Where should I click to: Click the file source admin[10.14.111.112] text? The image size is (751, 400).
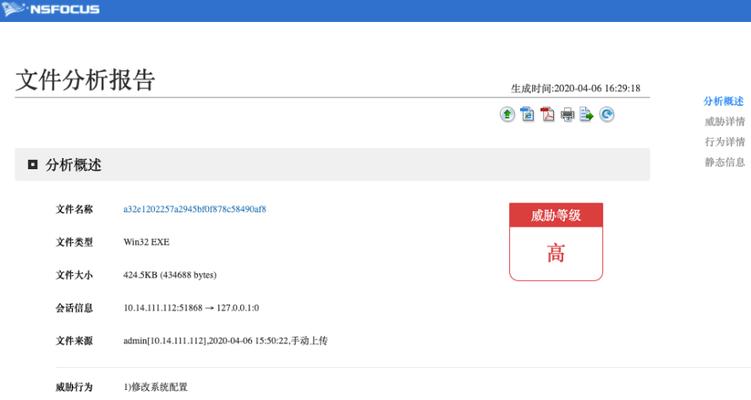226,341
